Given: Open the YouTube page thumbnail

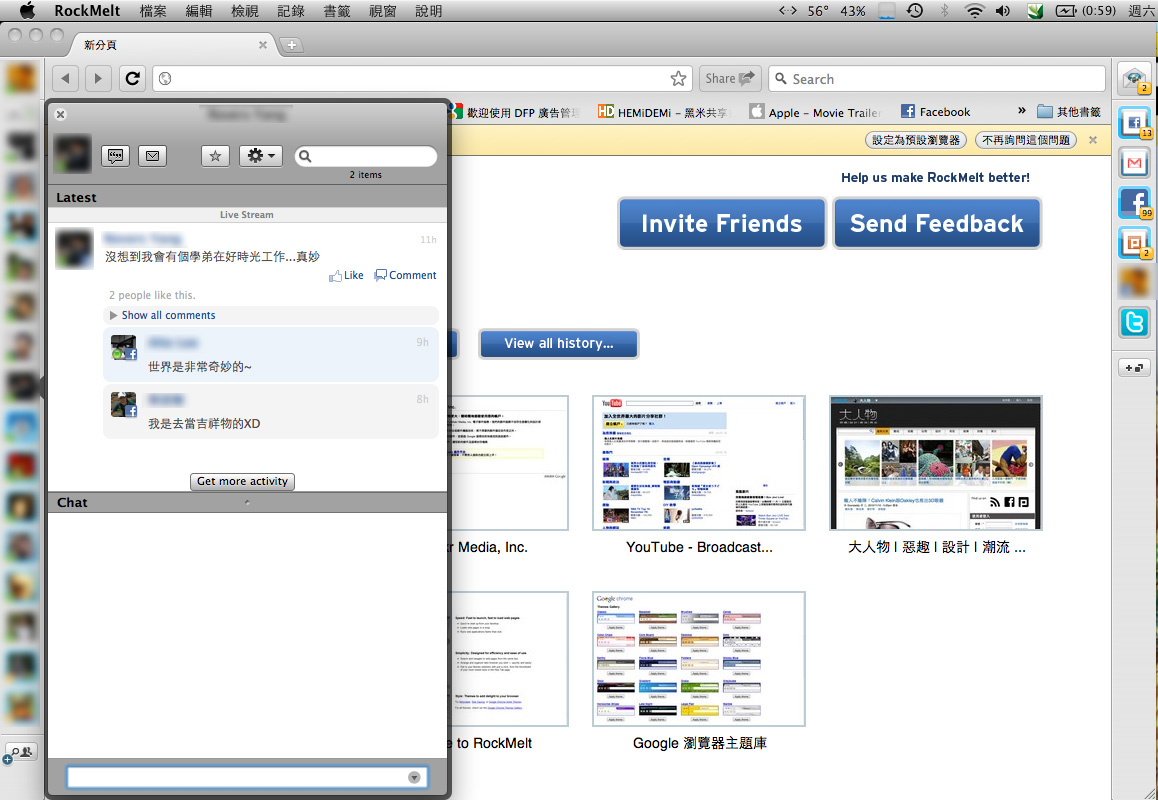Looking at the screenshot, I should (698, 462).
